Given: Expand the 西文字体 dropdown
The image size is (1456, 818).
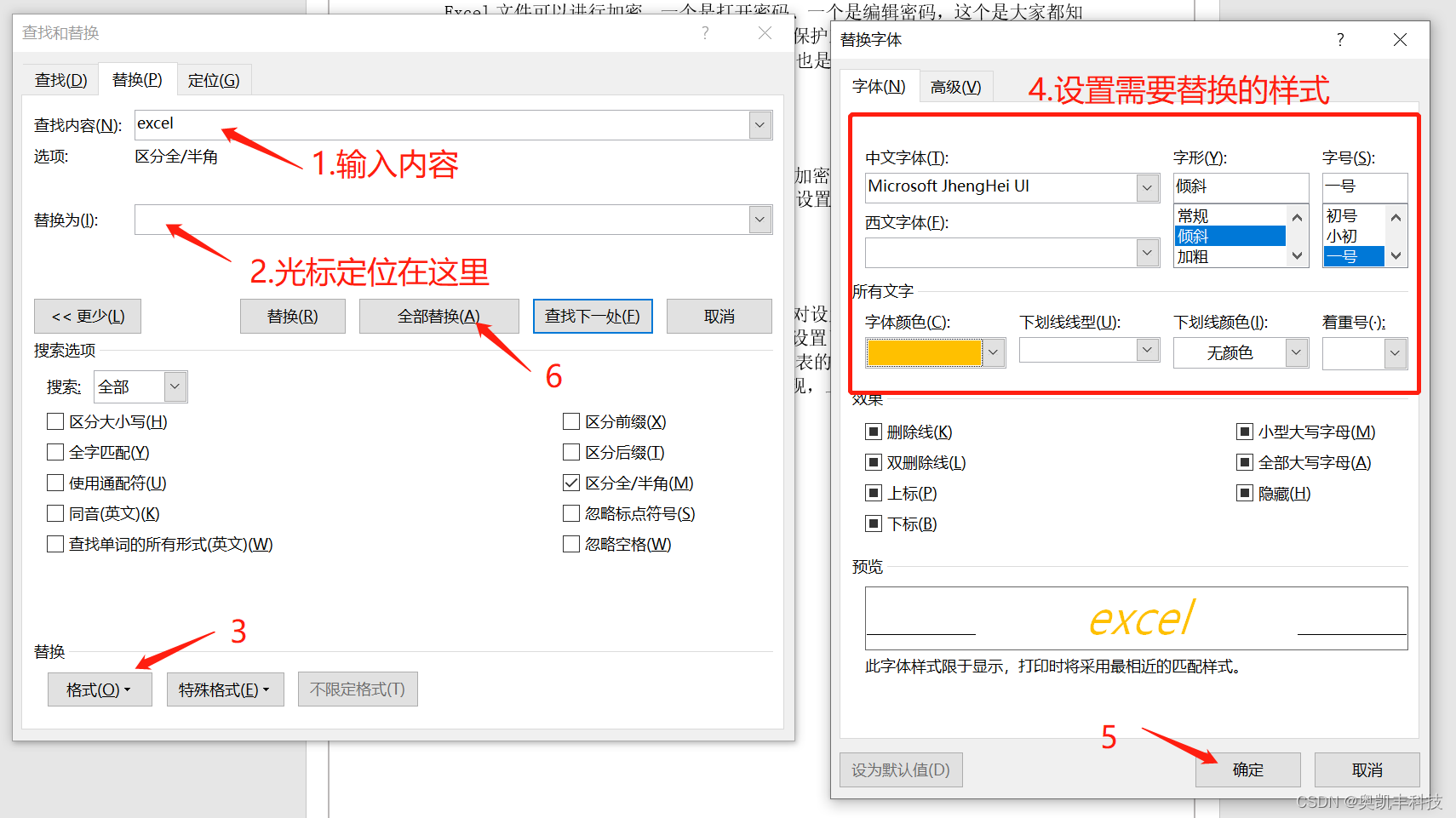Looking at the screenshot, I should point(1148,252).
